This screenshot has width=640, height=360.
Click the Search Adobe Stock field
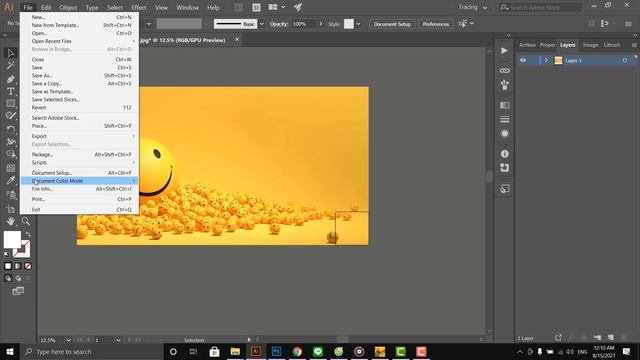click(540, 7)
